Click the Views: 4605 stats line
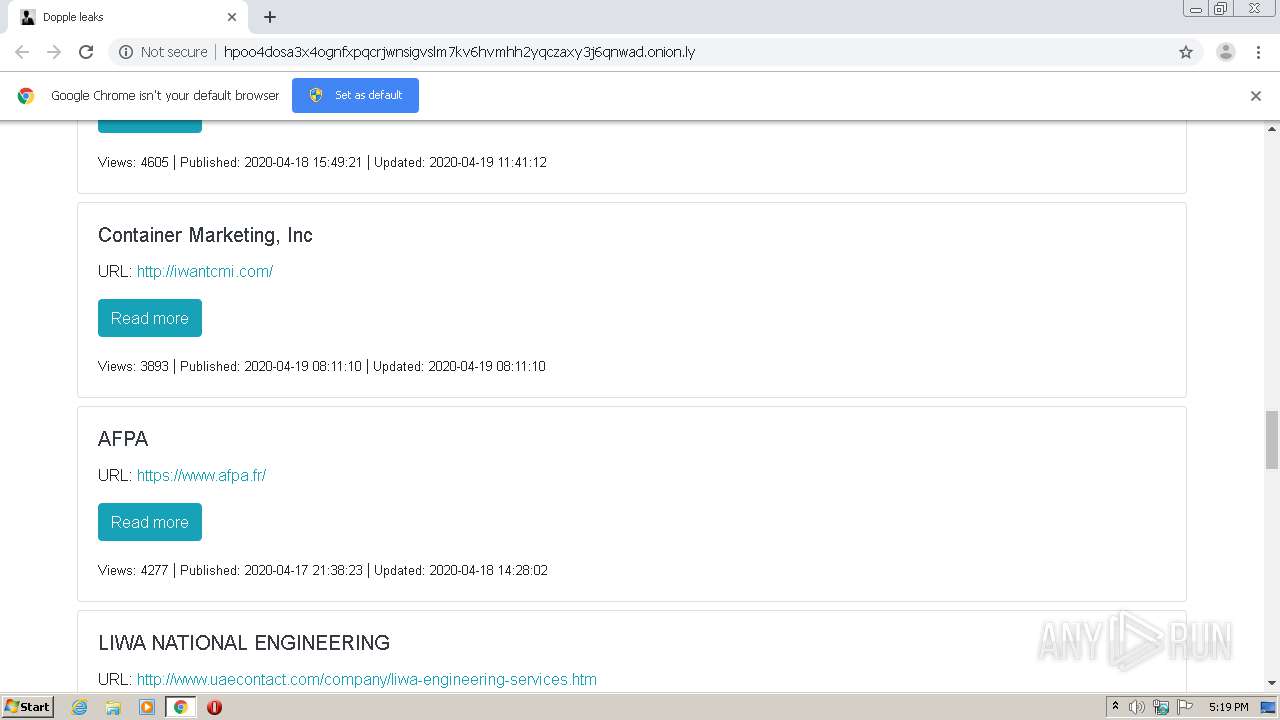 322,162
